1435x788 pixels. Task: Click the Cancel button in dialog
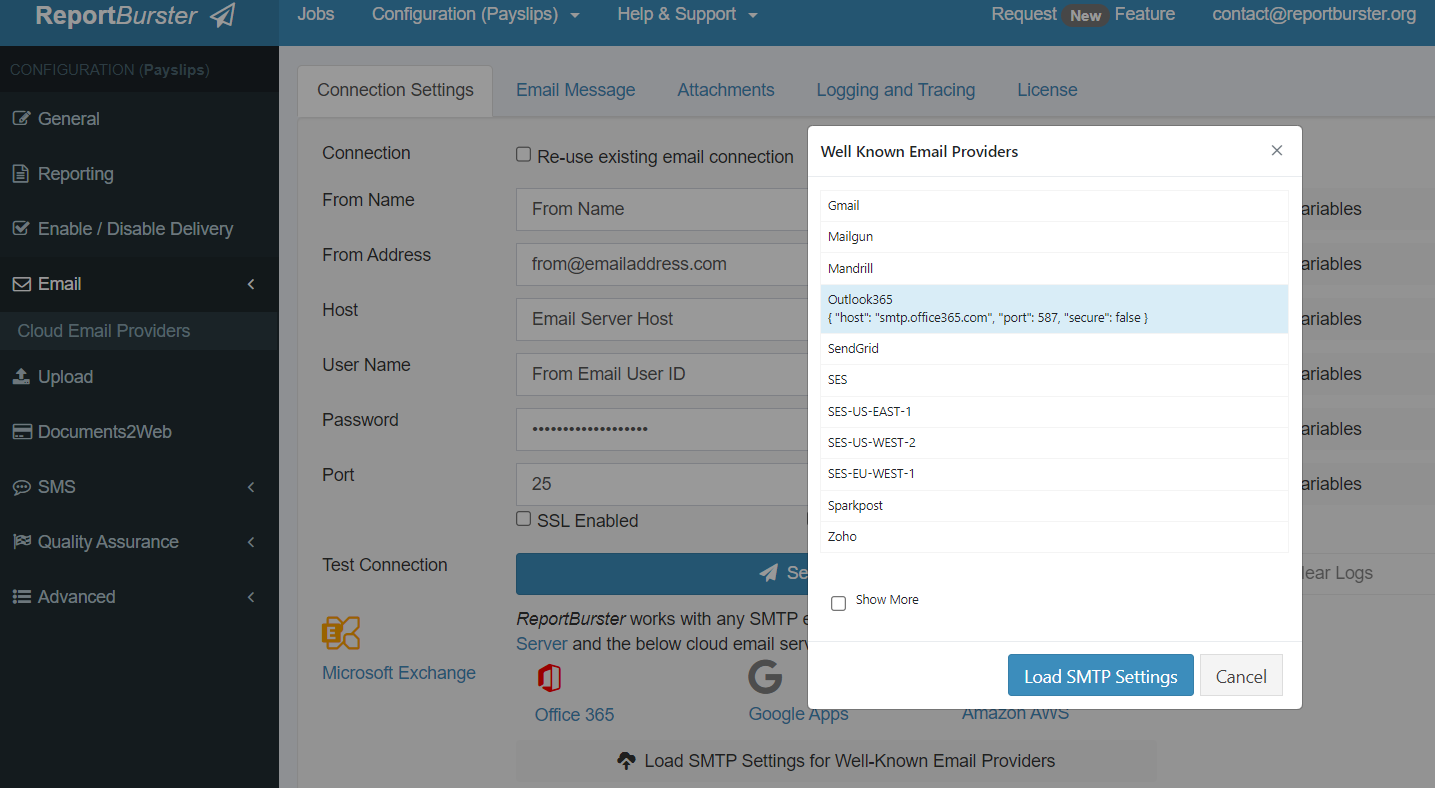coord(1241,675)
